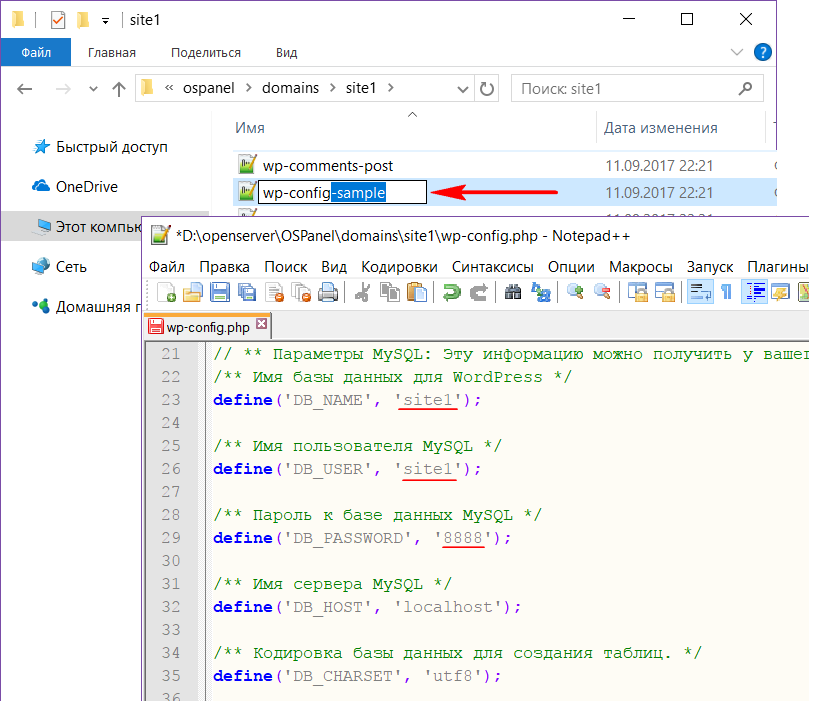Click inside the wp-config-sample rename field
The image size is (814, 701).
(342, 193)
